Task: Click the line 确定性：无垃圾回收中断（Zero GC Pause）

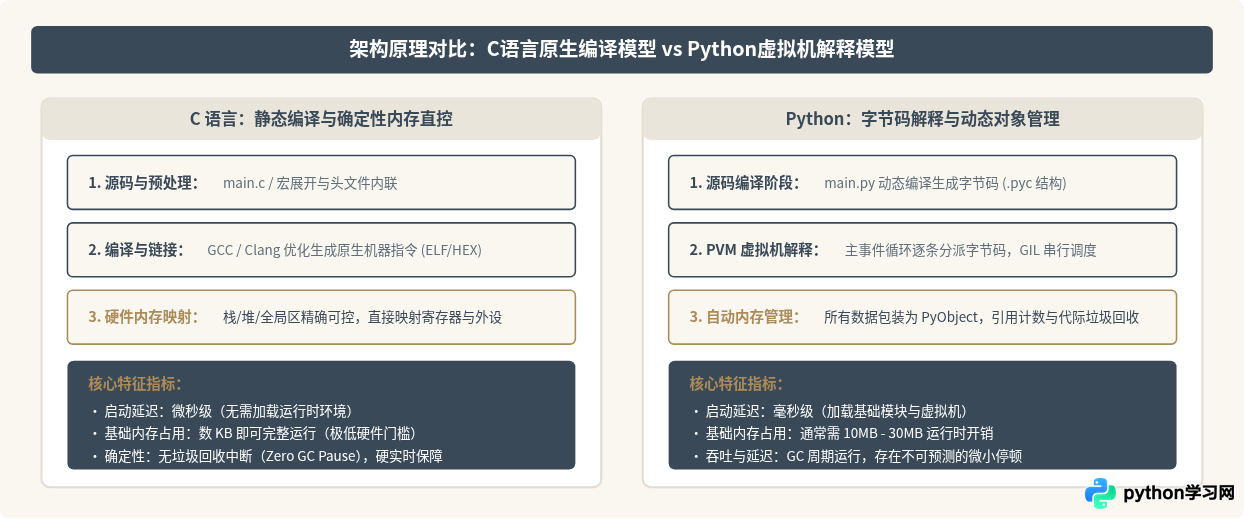Action: [266, 455]
